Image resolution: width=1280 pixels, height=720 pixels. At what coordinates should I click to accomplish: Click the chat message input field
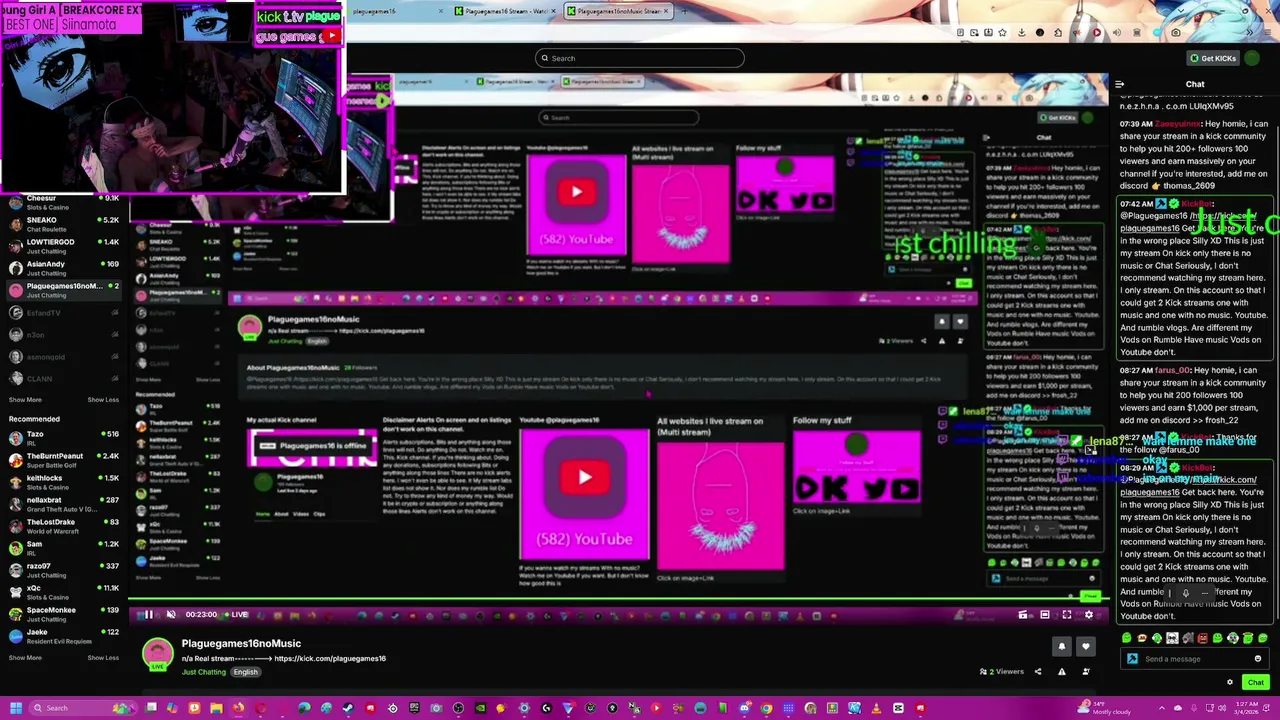click(x=1195, y=659)
